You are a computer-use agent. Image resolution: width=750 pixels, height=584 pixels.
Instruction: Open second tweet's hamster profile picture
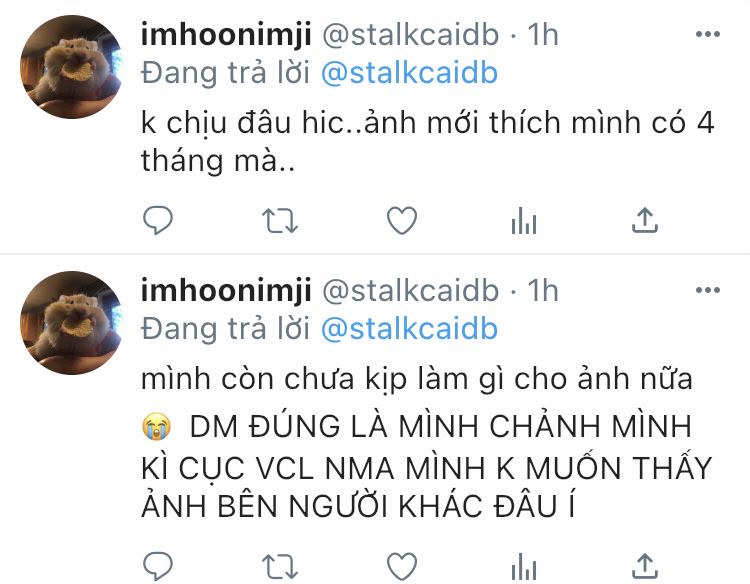[x=71, y=323]
